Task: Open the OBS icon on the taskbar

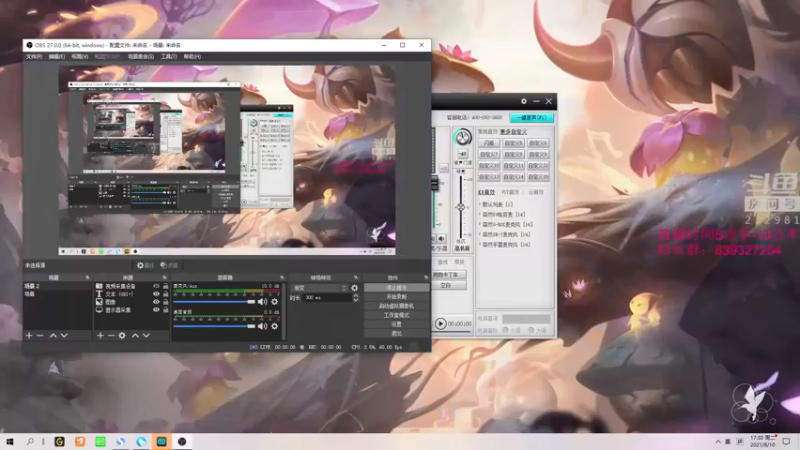Action: coord(182,441)
